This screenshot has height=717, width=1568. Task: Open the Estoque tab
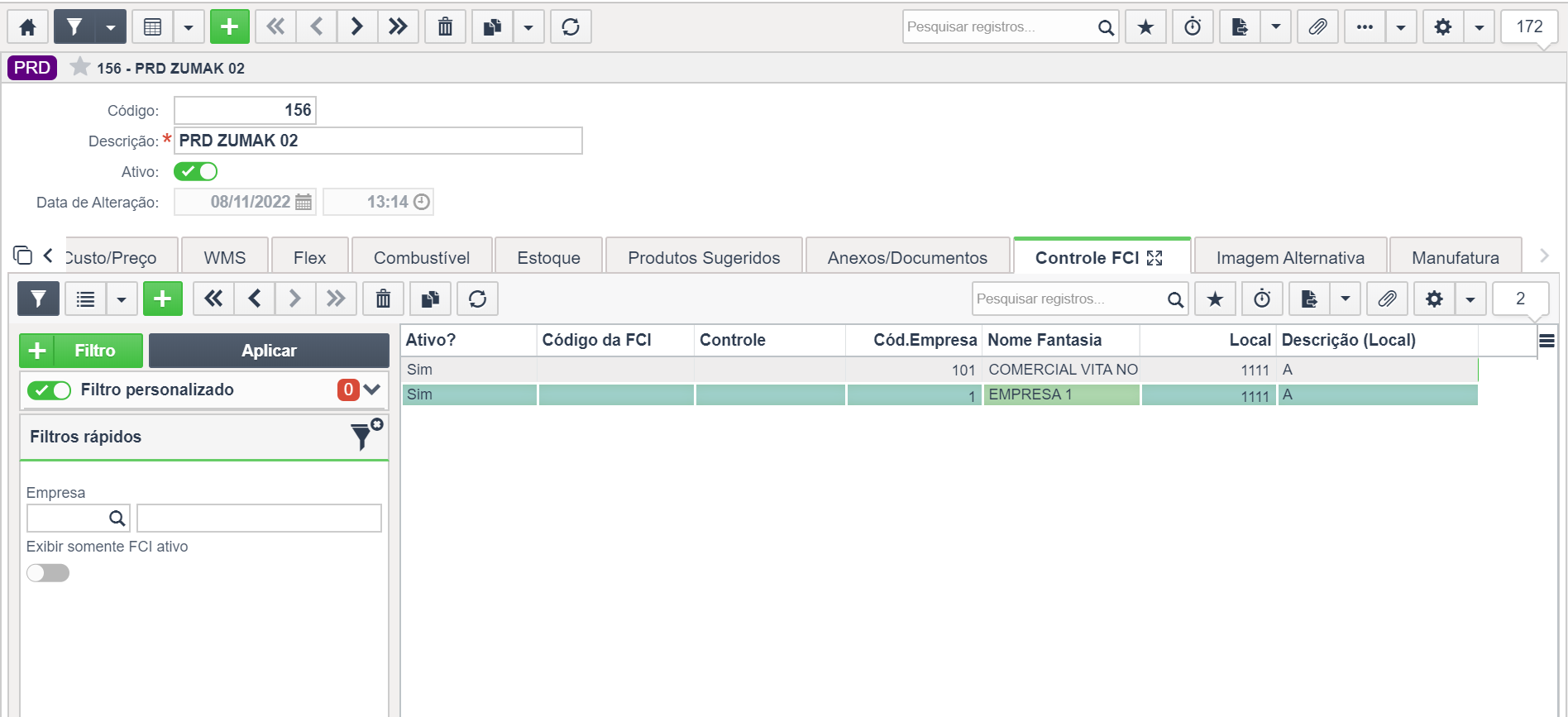(x=549, y=257)
